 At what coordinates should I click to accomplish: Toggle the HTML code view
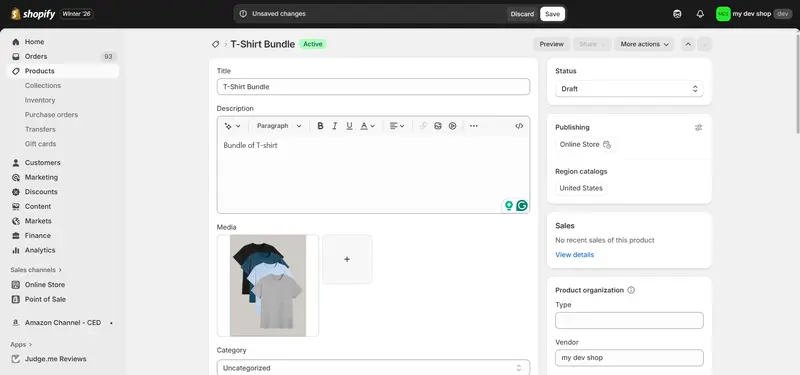[x=519, y=126]
